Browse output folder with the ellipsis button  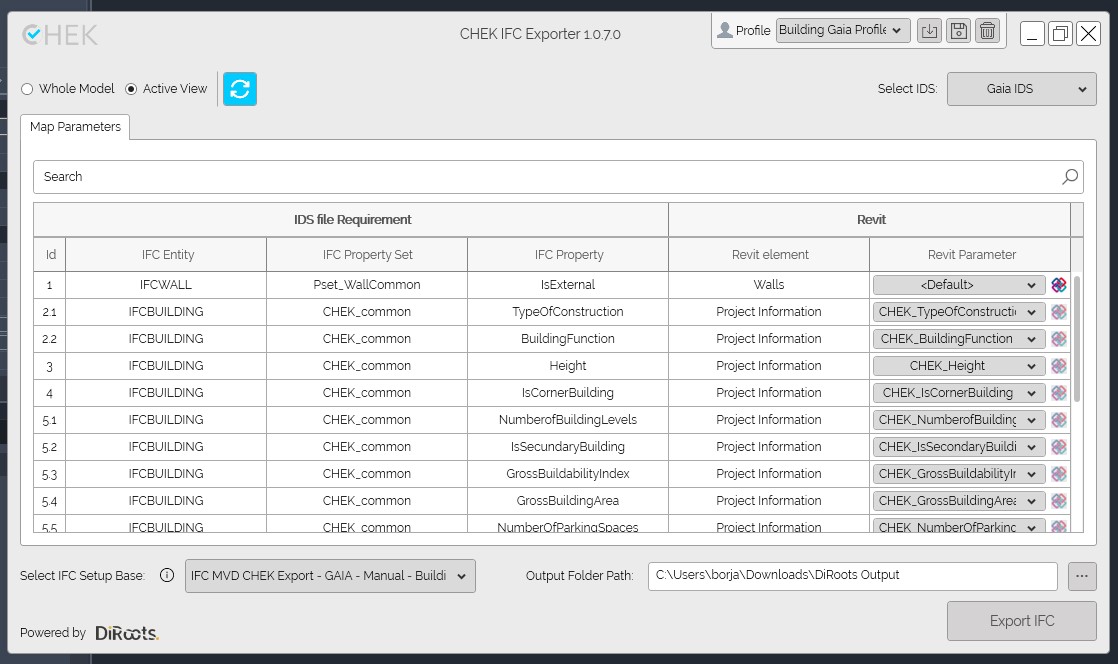[1081, 576]
